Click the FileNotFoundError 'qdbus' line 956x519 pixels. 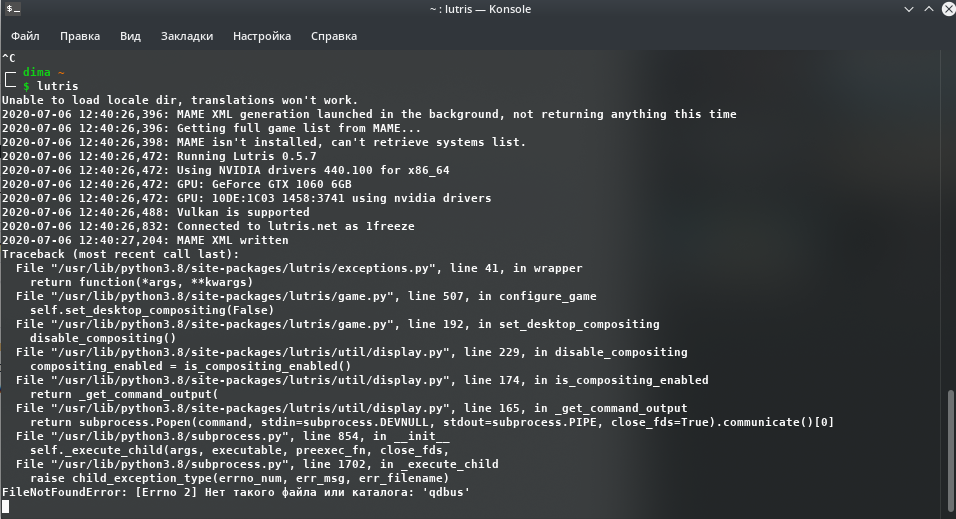(236, 493)
